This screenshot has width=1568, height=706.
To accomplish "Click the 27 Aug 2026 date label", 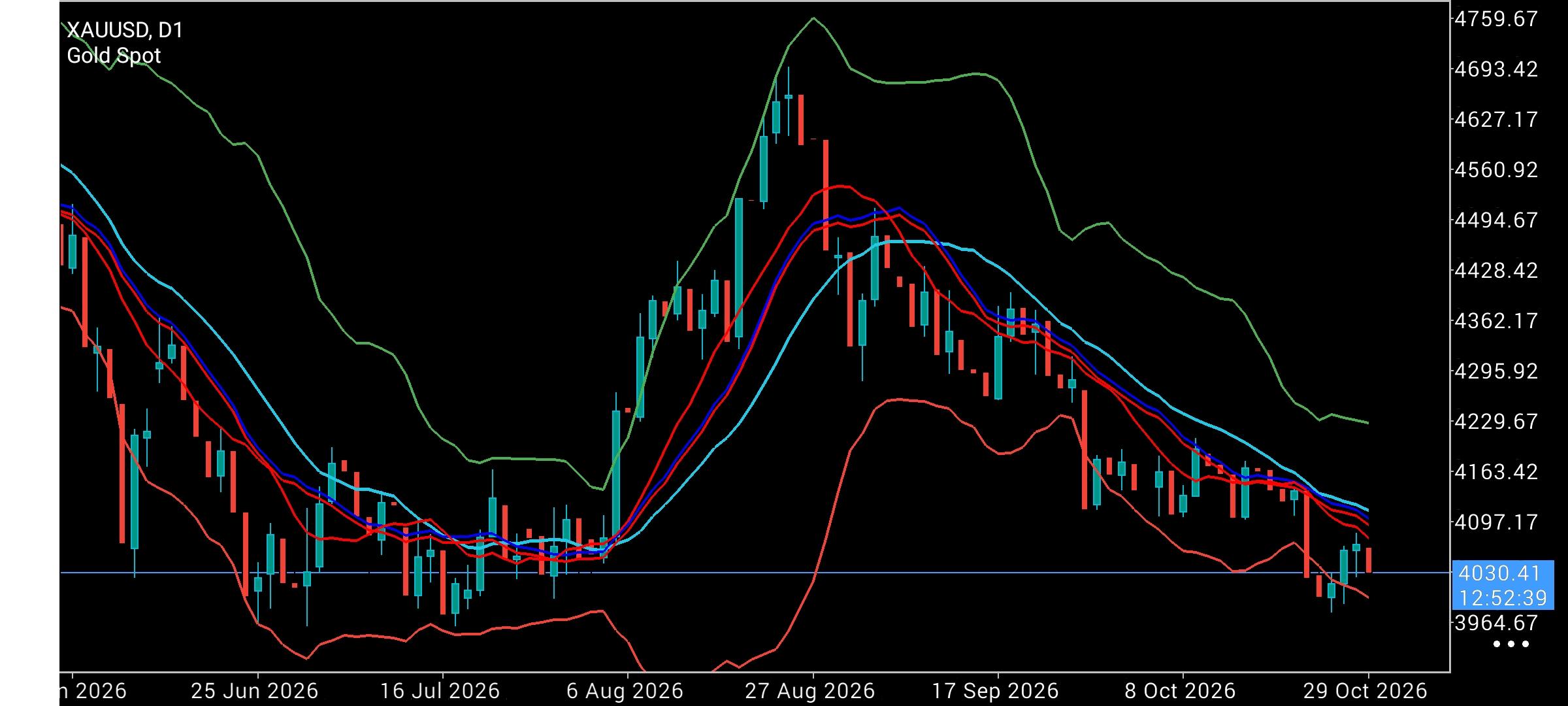I will (x=809, y=691).
